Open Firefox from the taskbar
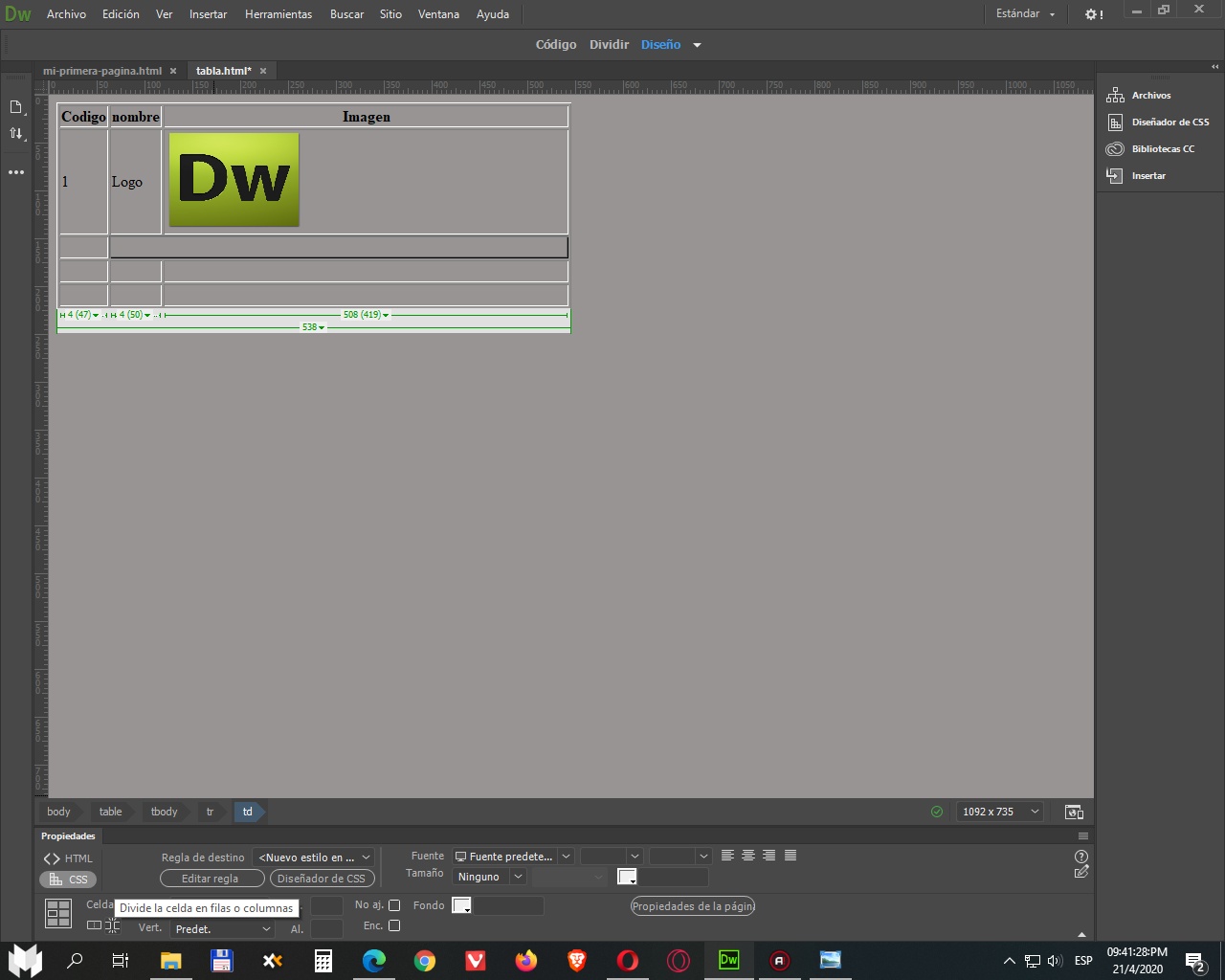Image resolution: width=1225 pixels, height=980 pixels. (x=526, y=960)
